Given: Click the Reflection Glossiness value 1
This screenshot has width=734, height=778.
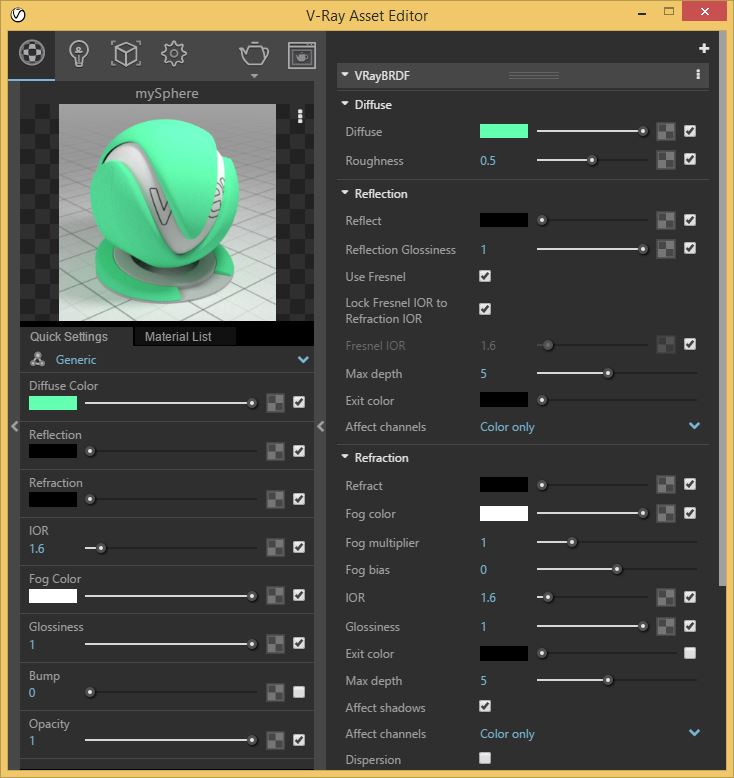Looking at the screenshot, I should (x=484, y=249).
